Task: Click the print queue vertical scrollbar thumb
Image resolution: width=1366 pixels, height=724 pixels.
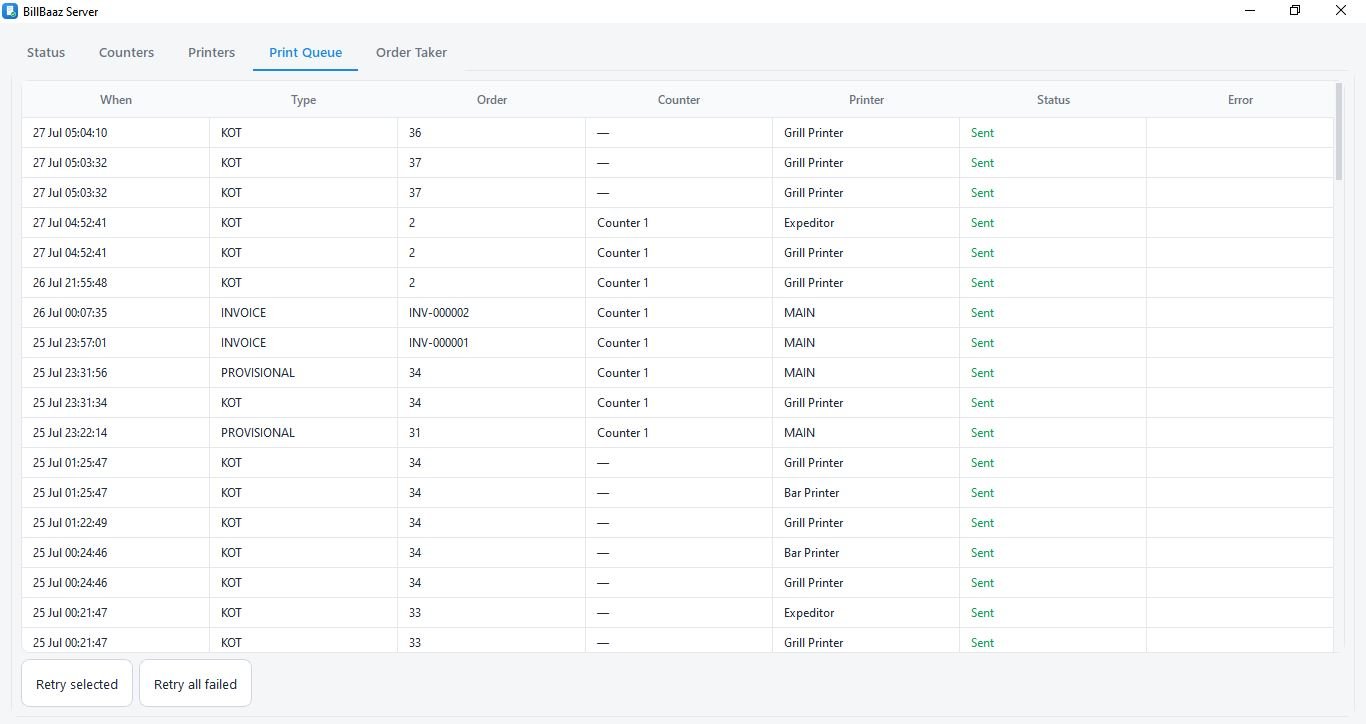Action: tap(1339, 131)
